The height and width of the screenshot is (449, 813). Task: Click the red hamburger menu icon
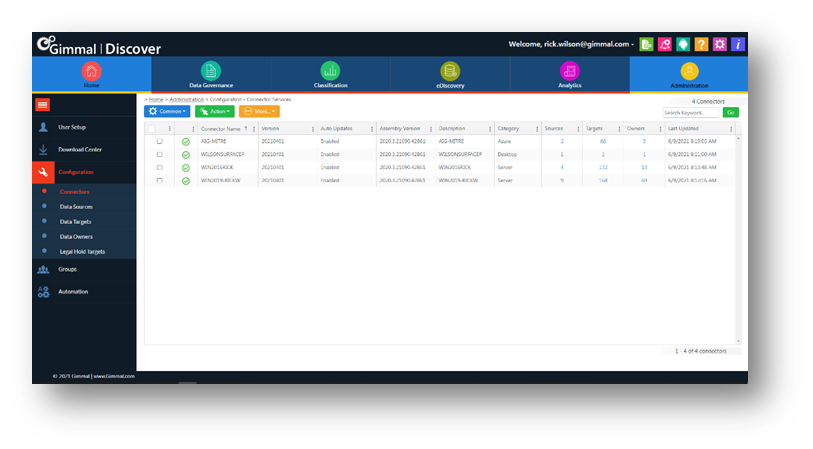(43, 104)
